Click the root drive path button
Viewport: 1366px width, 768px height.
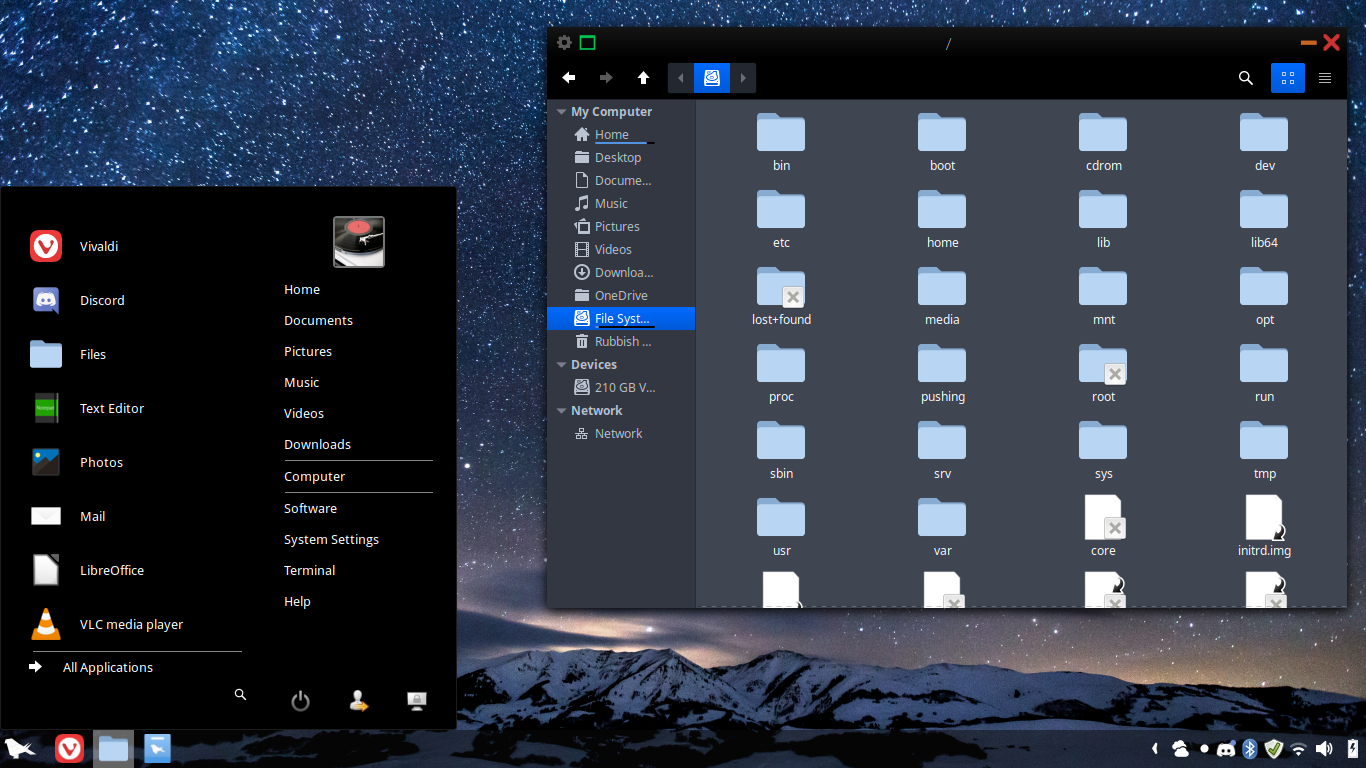(712, 78)
